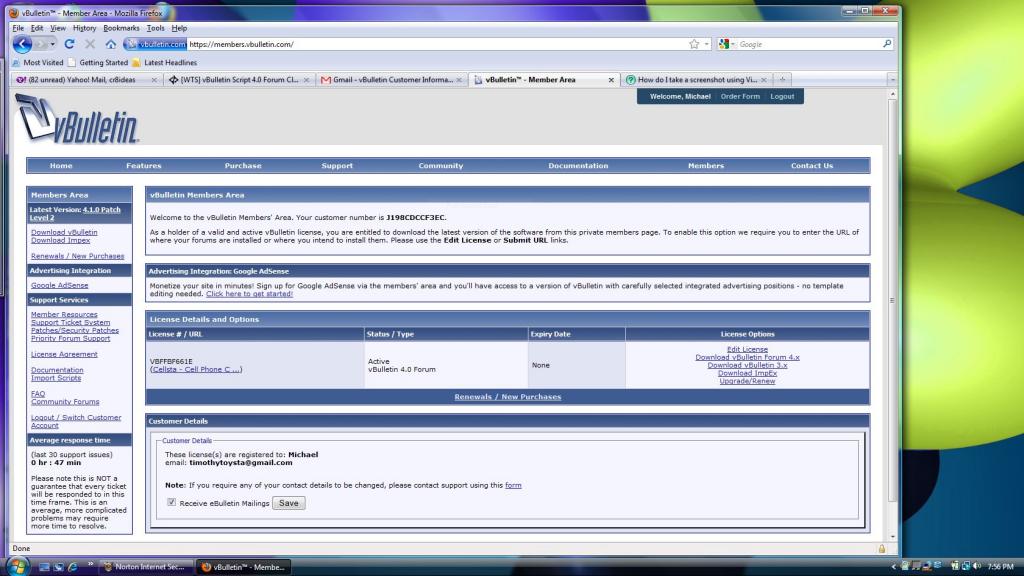The image size is (1024, 576).
Task: Click the Save button
Action: click(289, 503)
